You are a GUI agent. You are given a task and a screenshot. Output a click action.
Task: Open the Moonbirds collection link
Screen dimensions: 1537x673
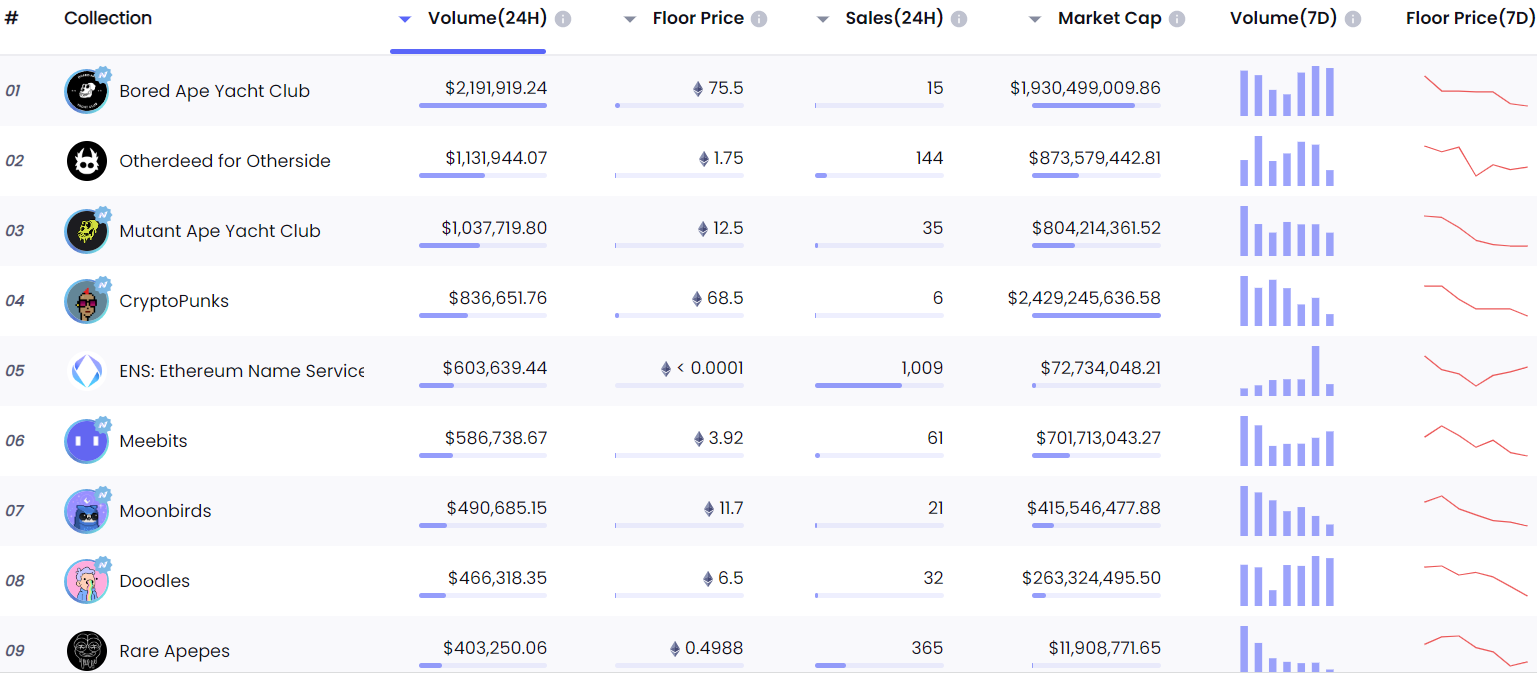point(165,511)
